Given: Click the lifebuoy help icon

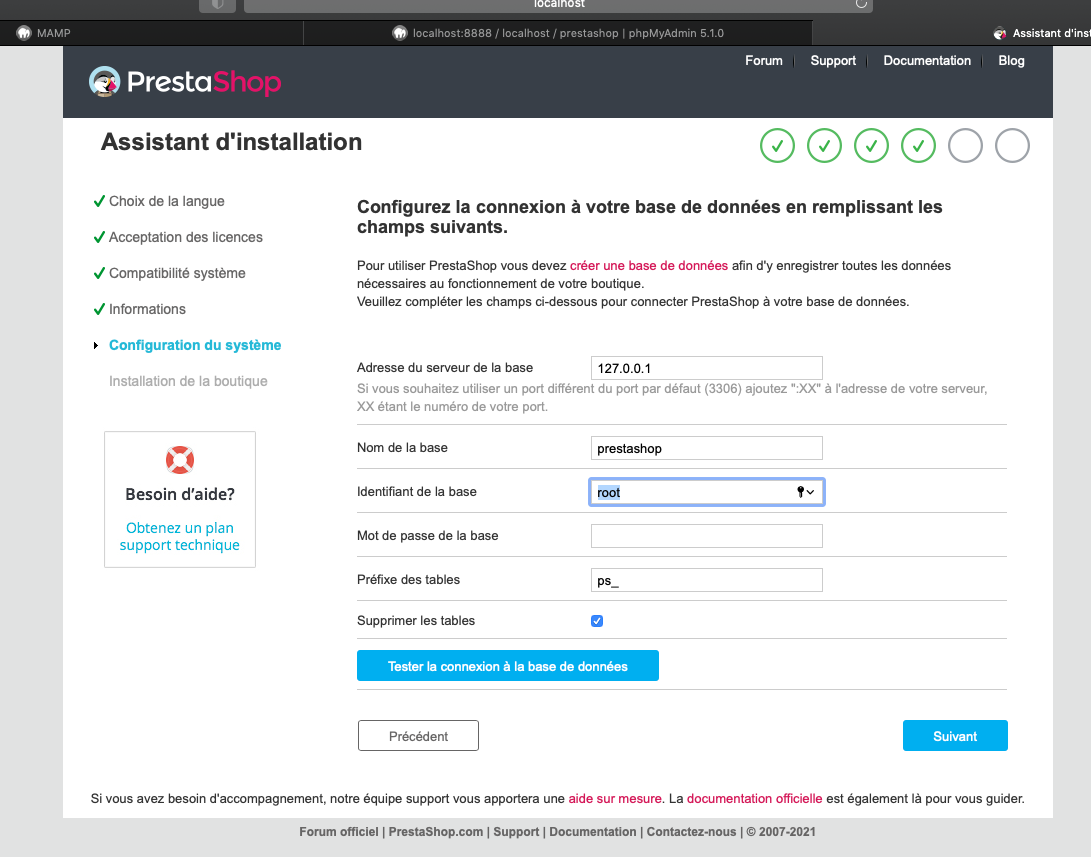Looking at the screenshot, I should tap(180, 460).
